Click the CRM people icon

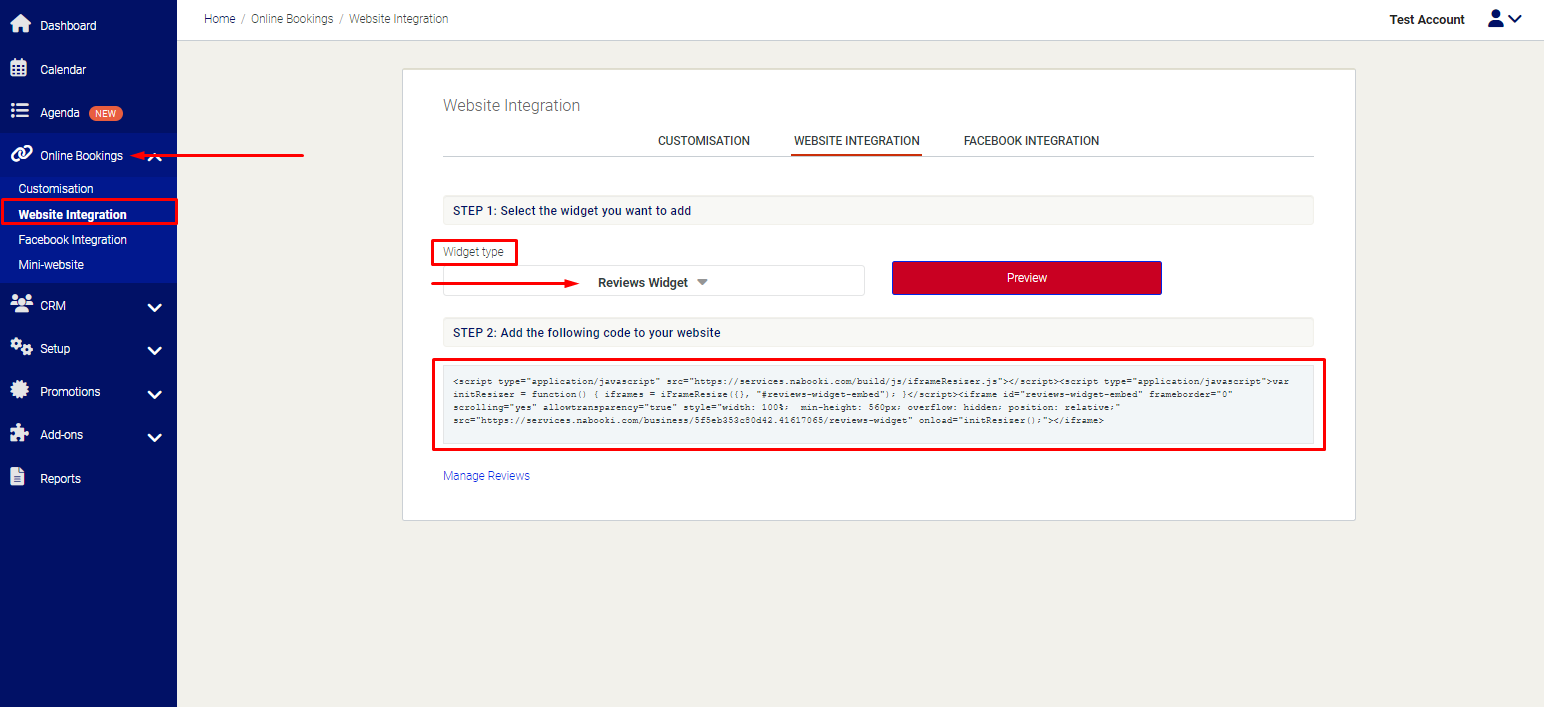click(x=20, y=304)
